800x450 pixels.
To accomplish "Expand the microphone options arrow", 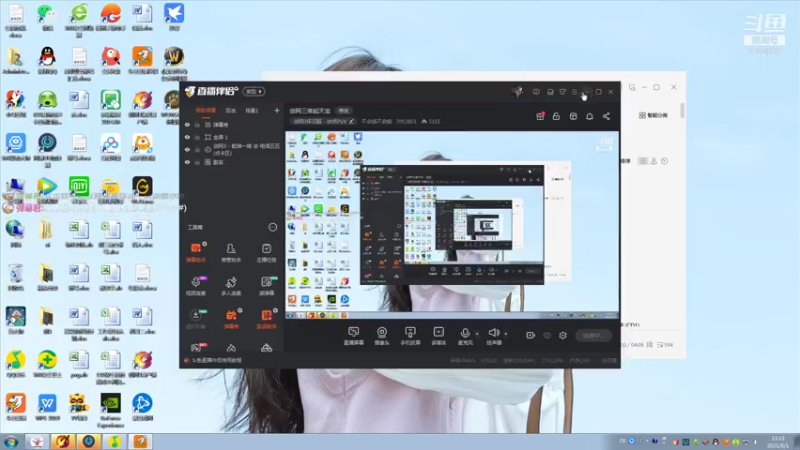I will [x=477, y=334].
